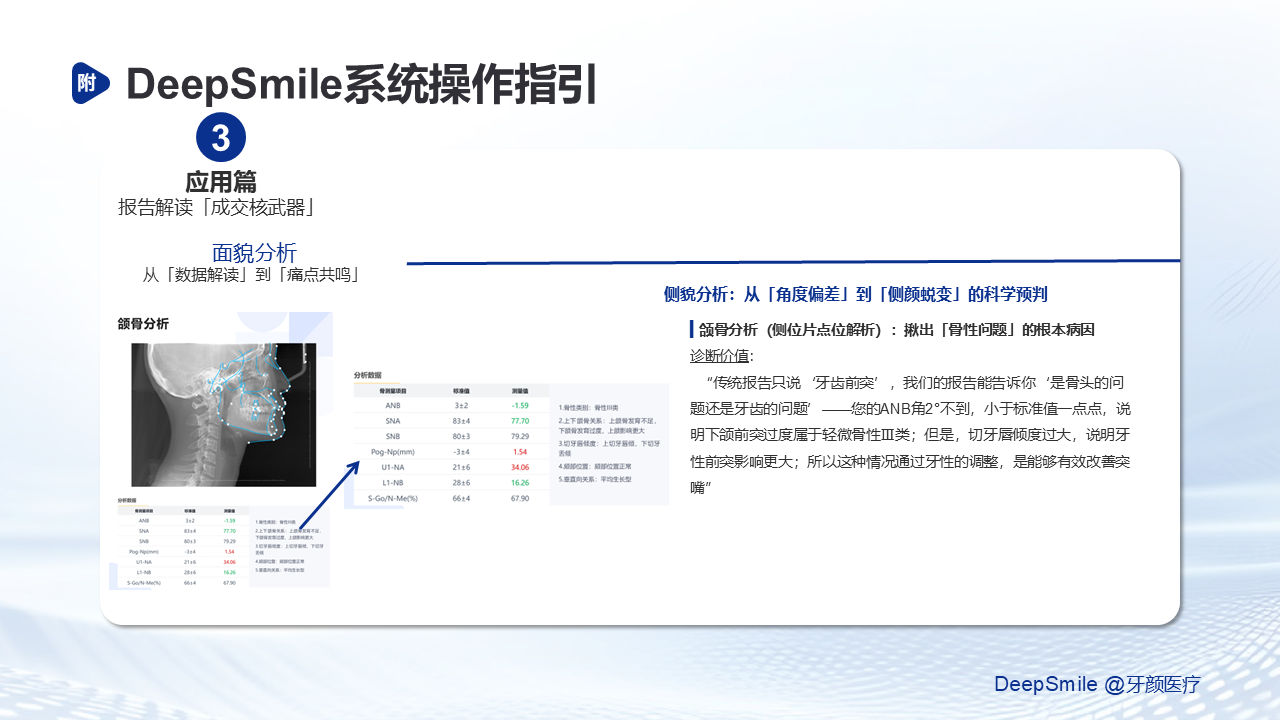Click the small analysis data table thumbnail
The height and width of the screenshot is (720, 1280).
pyautogui.click(x=223, y=541)
